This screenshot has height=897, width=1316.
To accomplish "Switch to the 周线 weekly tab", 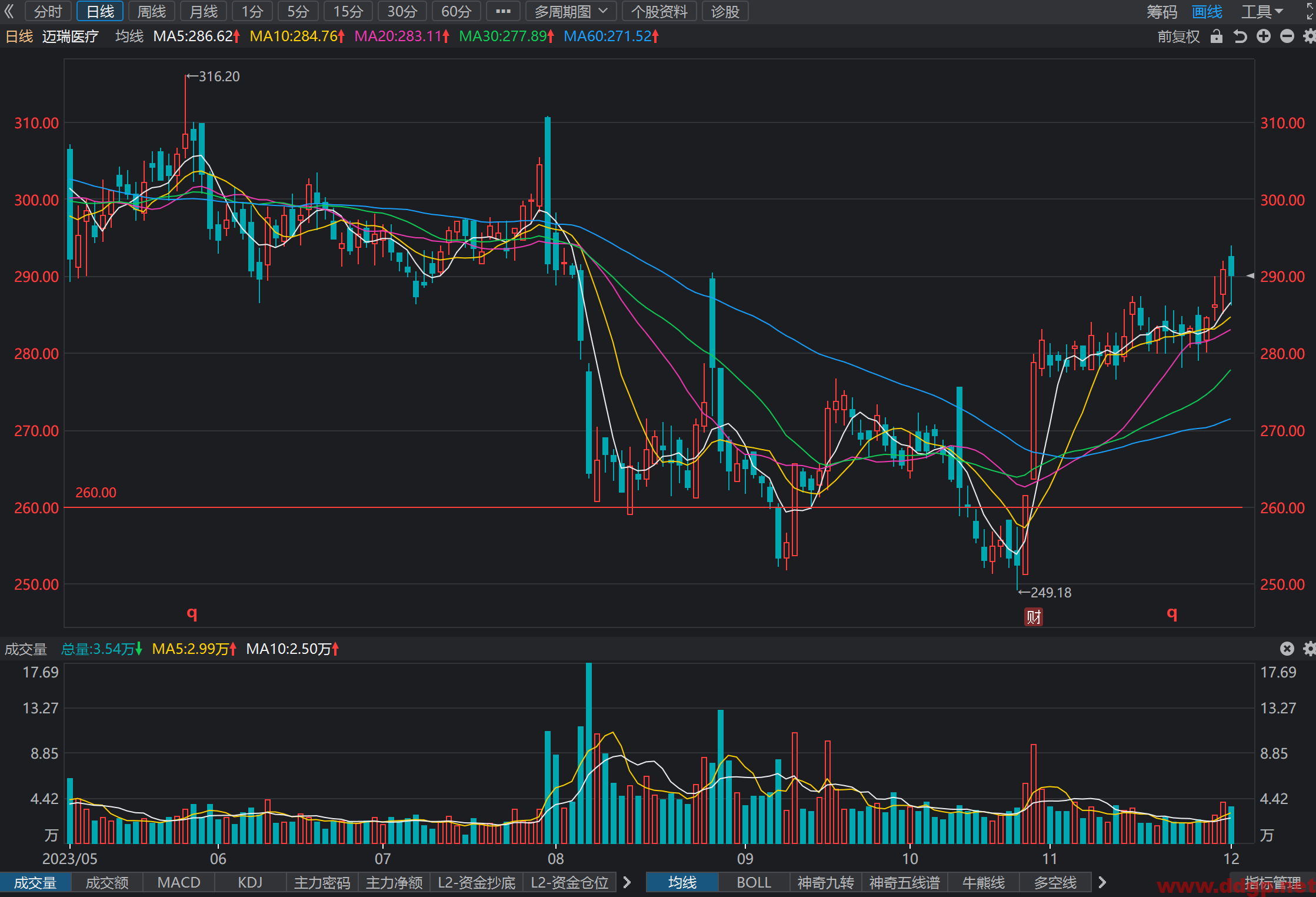I will click(x=152, y=11).
